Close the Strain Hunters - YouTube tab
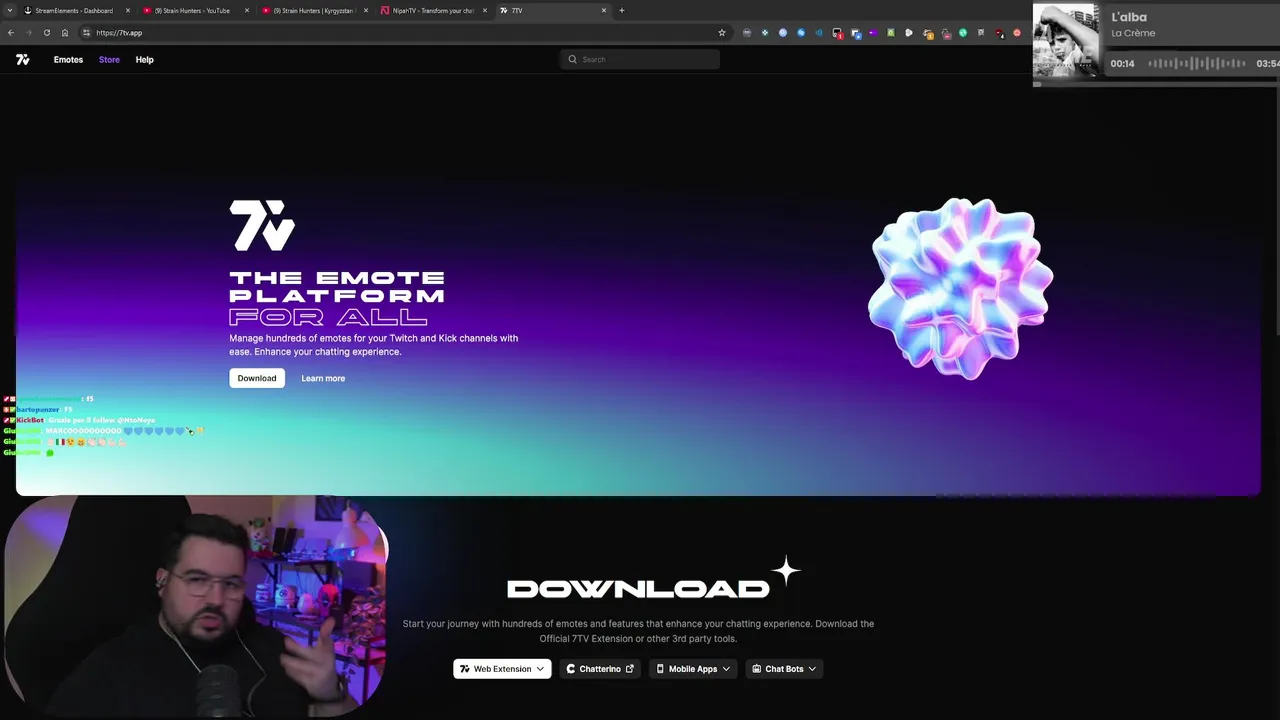This screenshot has height=720, width=1280. point(247,10)
